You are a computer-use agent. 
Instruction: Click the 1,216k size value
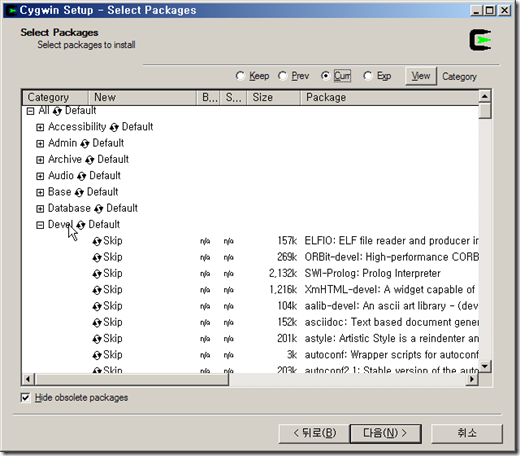283,290
